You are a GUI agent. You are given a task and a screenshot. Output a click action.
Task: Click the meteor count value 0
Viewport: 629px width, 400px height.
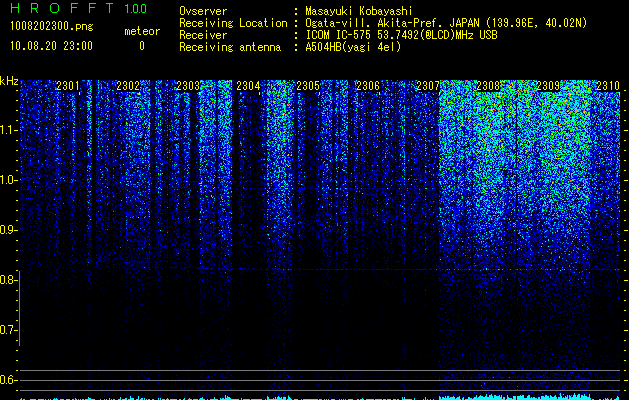pos(142,46)
